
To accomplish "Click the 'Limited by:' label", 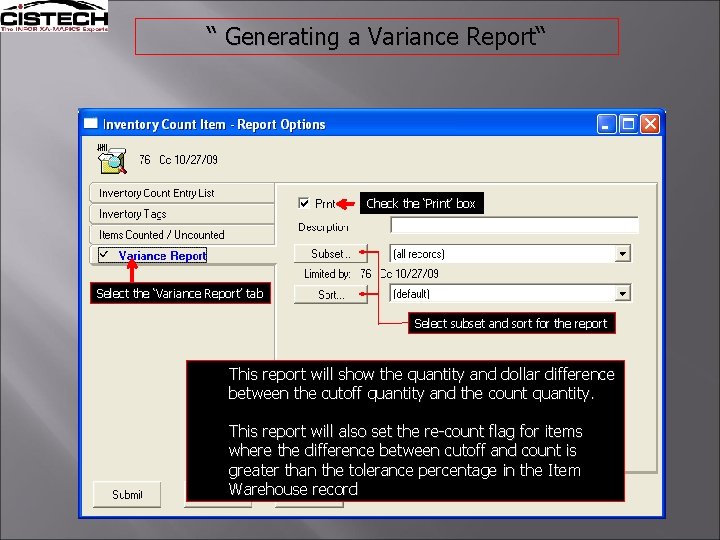I will (x=327, y=274).
